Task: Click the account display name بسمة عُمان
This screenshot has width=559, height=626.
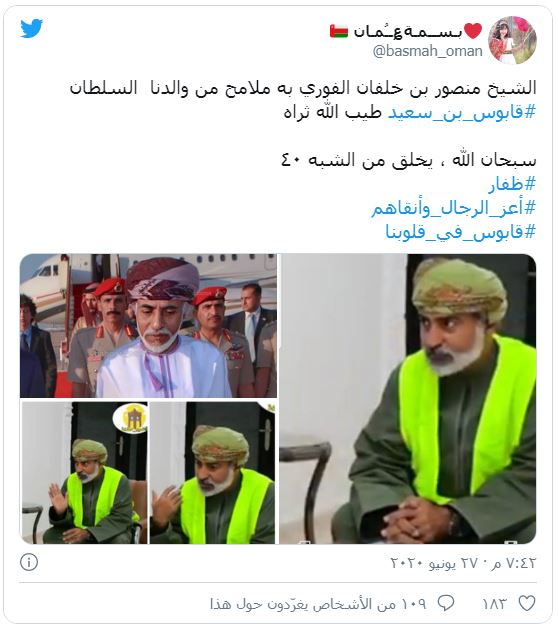Action: [407, 31]
